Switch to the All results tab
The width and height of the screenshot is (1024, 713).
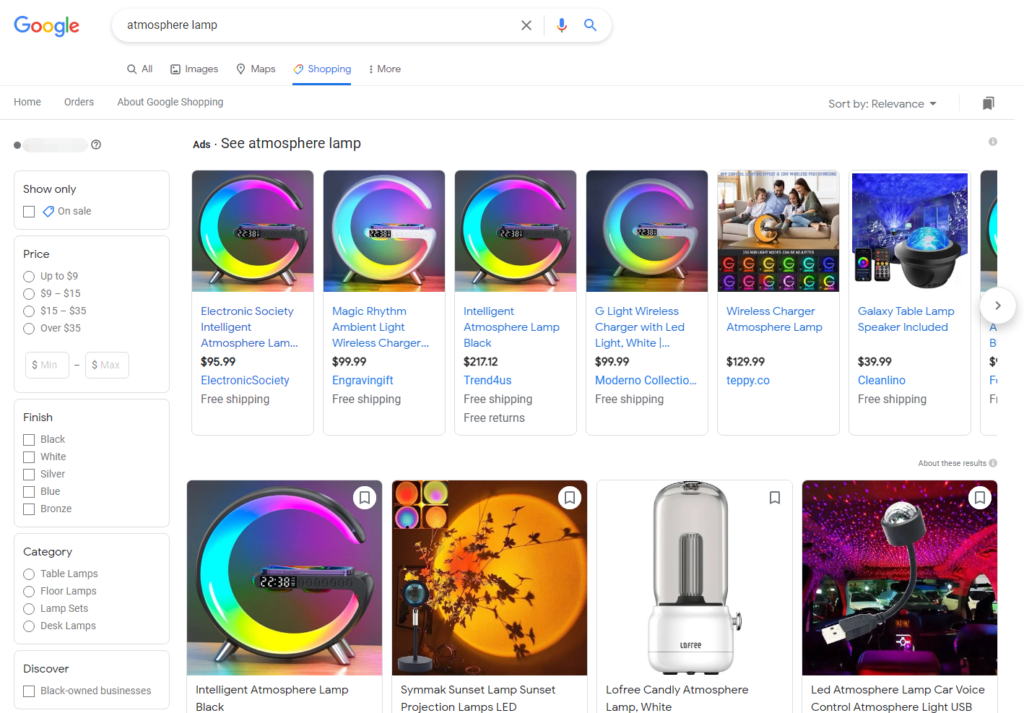(x=140, y=69)
